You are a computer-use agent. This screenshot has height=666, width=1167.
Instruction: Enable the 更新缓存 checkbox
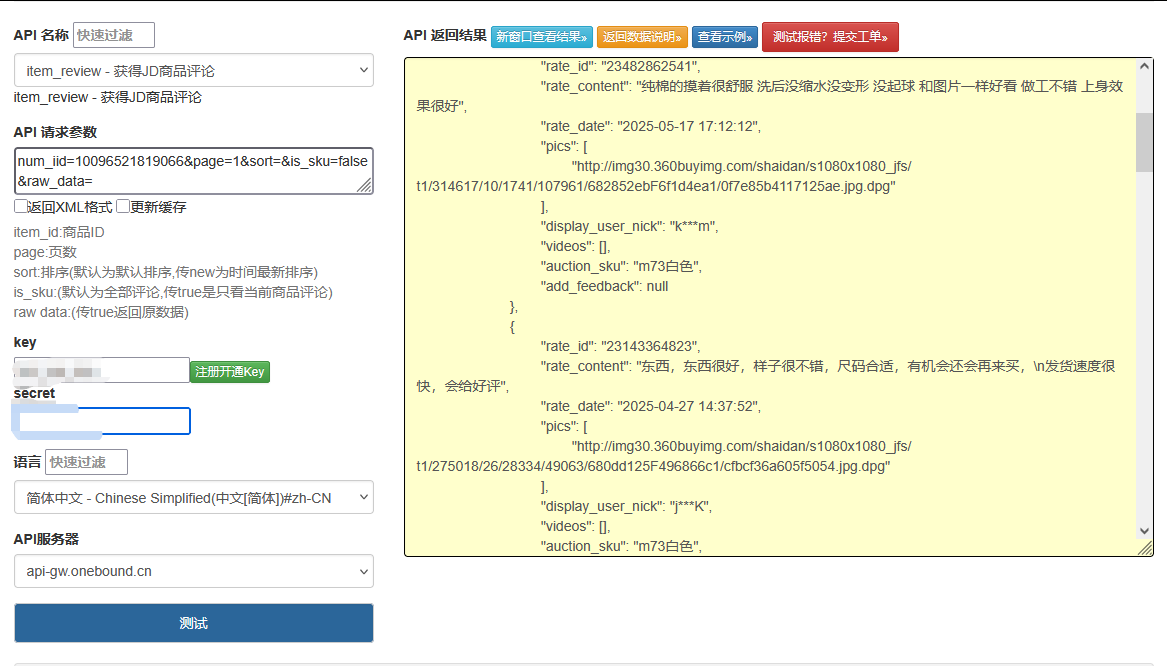pos(123,207)
